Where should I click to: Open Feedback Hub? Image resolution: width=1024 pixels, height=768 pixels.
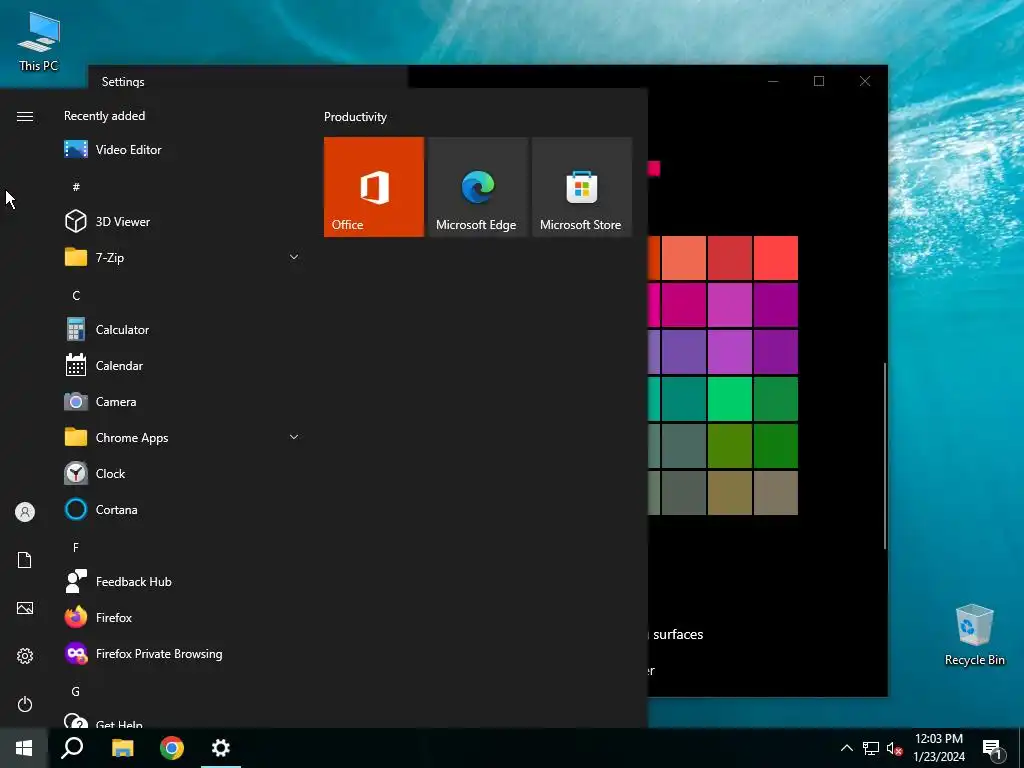(x=182, y=581)
